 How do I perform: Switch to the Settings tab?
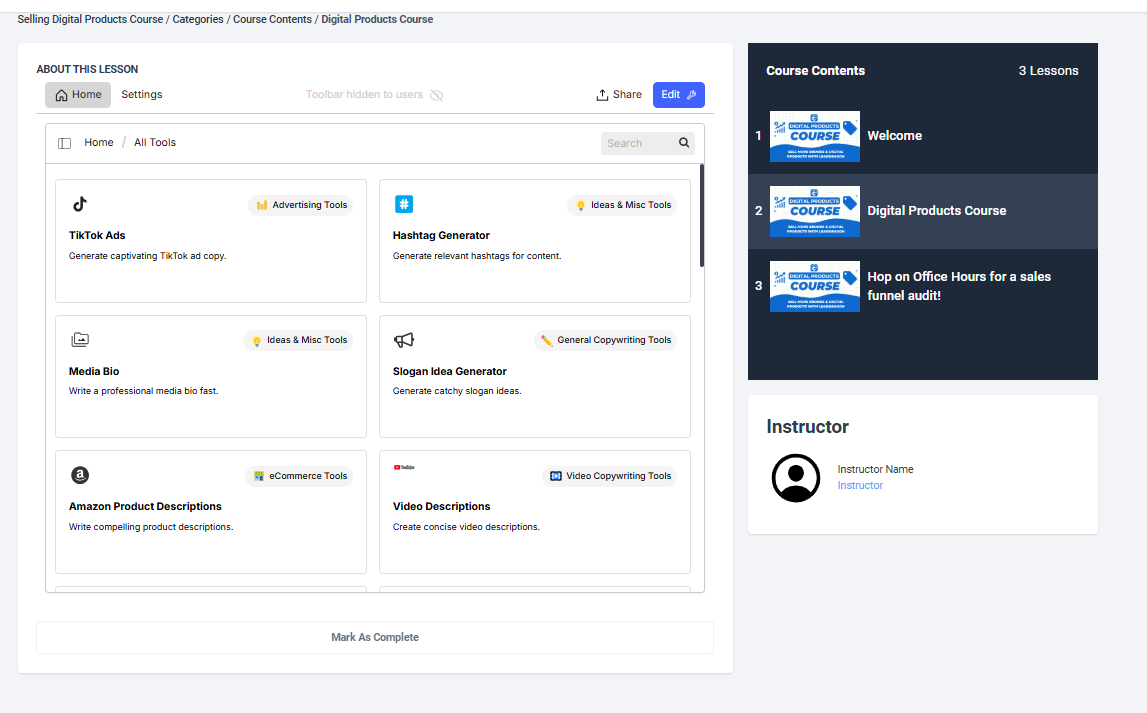pyautogui.click(x=142, y=95)
